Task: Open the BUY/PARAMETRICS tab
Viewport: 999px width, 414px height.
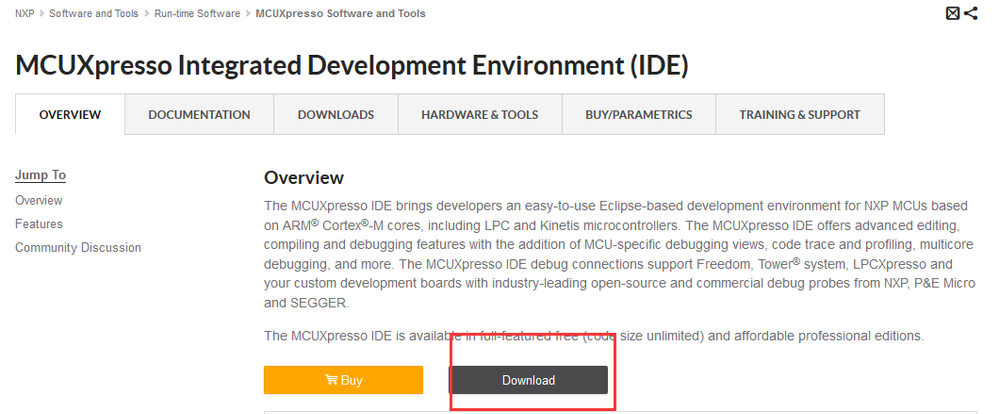Action: click(x=638, y=115)
